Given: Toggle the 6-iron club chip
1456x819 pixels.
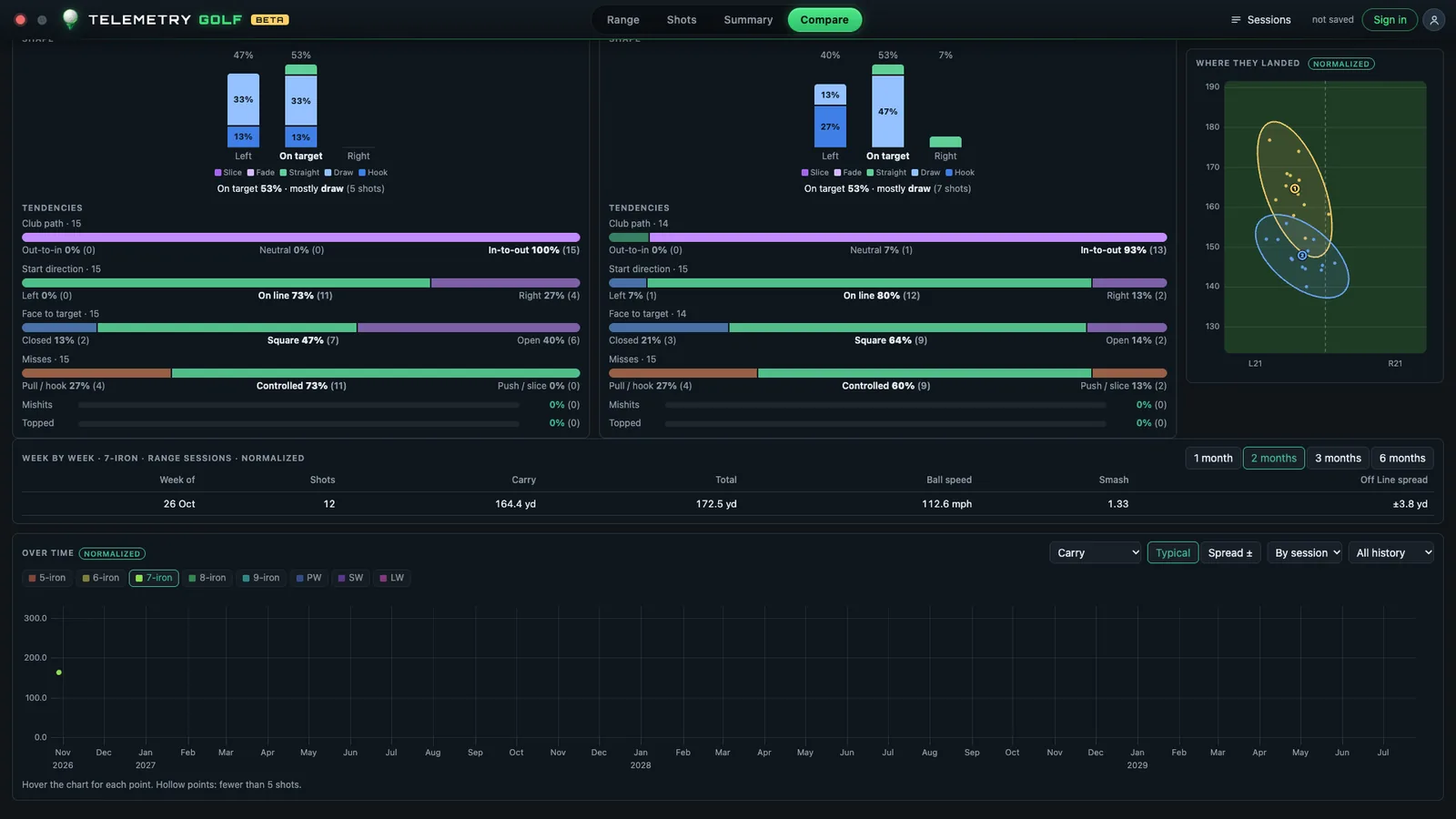Looking at the screenshot, I should coord(101,578).
